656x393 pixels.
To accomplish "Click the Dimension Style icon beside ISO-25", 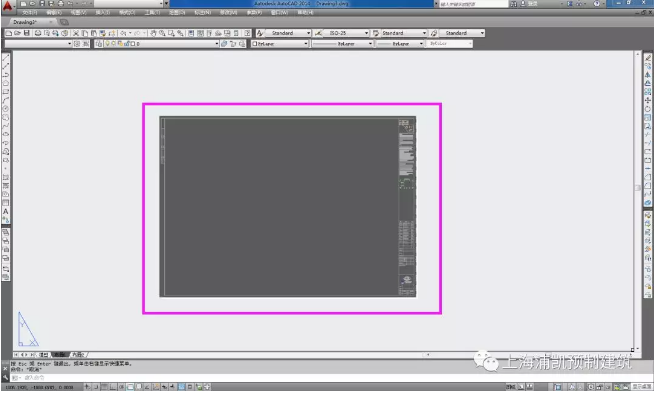I will (318, 33).
